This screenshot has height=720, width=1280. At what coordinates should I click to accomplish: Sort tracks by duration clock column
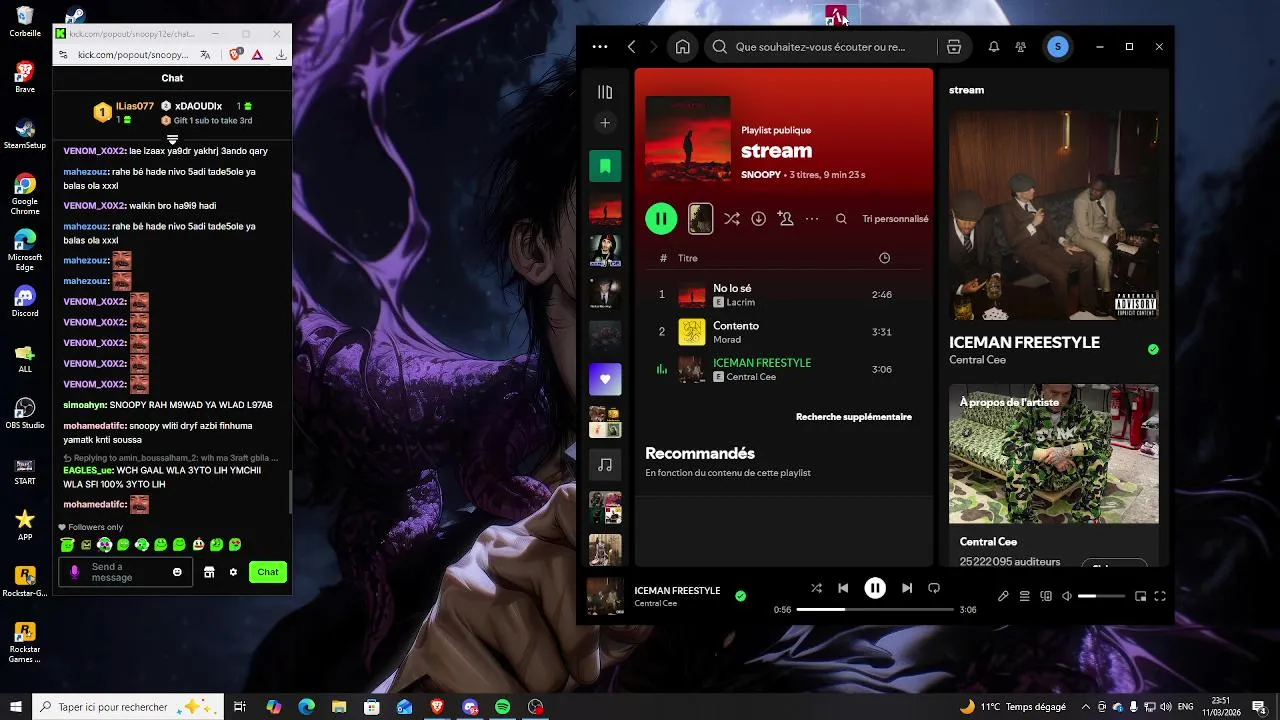pos(884,258)
